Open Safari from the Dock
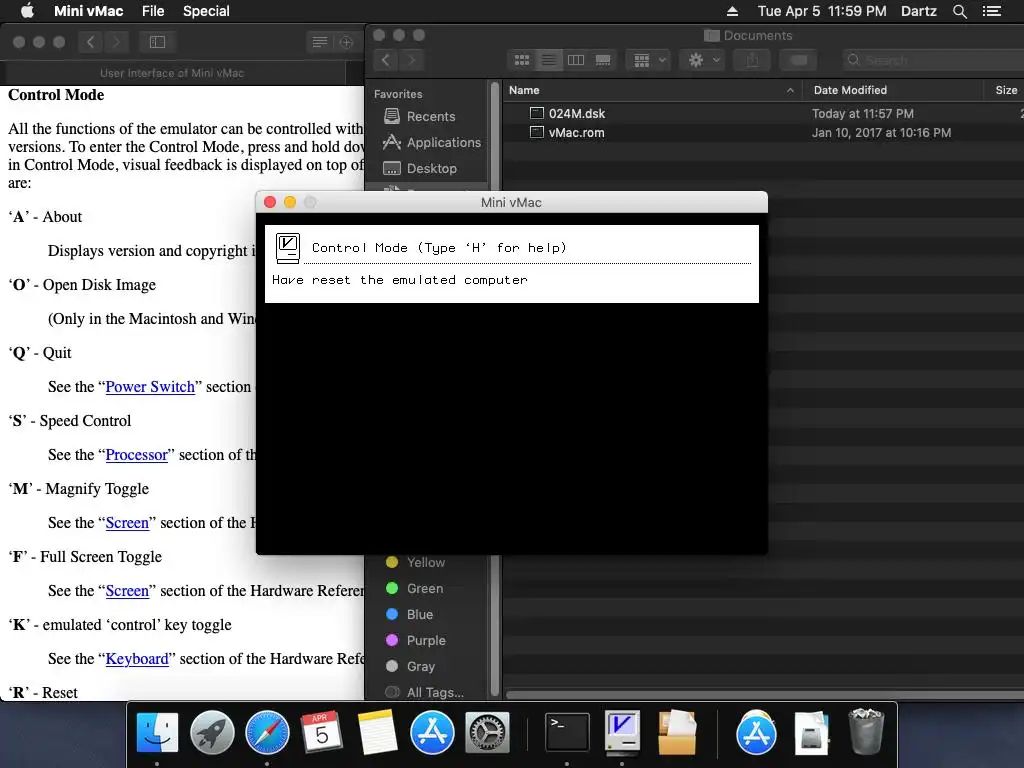The image size is (1024, 768). 267,733
